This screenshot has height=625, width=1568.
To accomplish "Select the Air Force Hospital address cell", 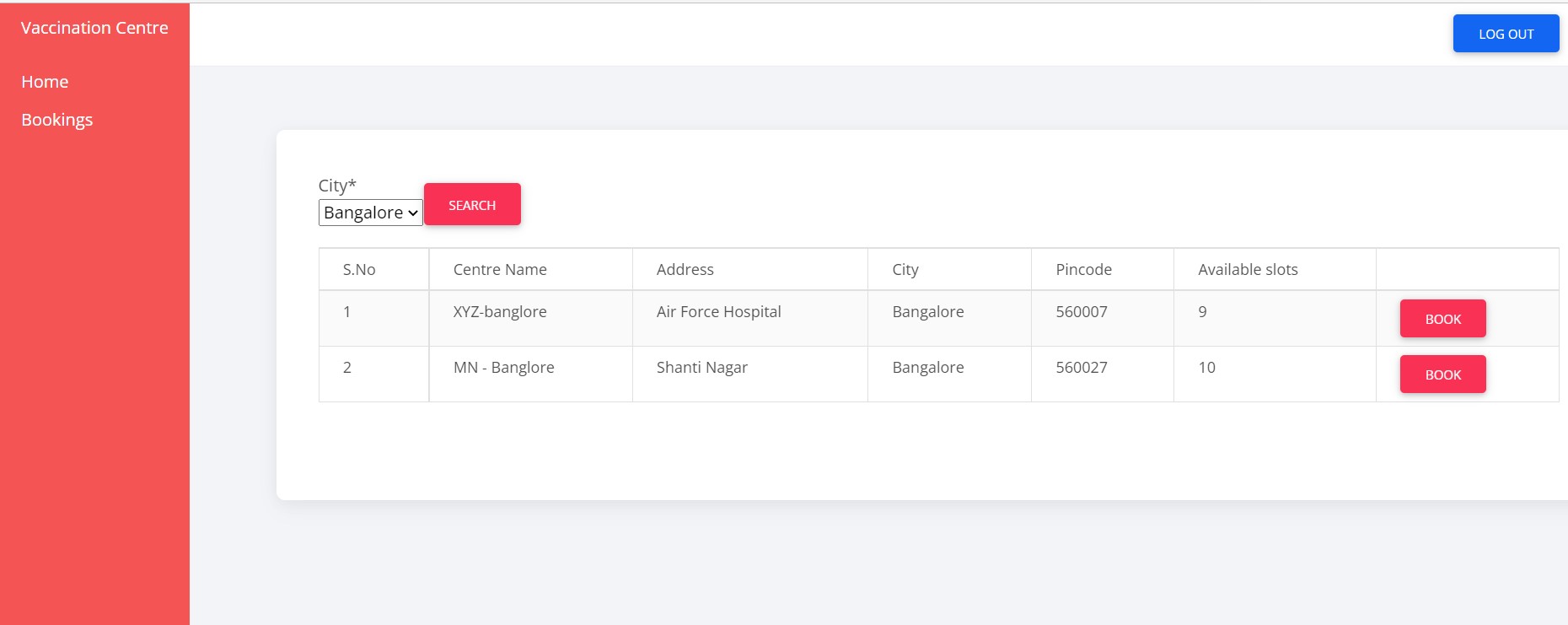I will [x=718, y=311].
